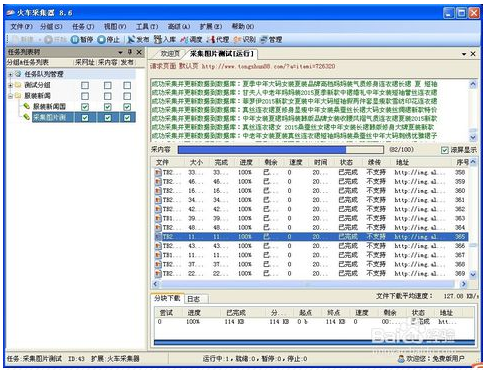Click log area scroll up arrow
The image size is (485, 370).
pos(473,84)
